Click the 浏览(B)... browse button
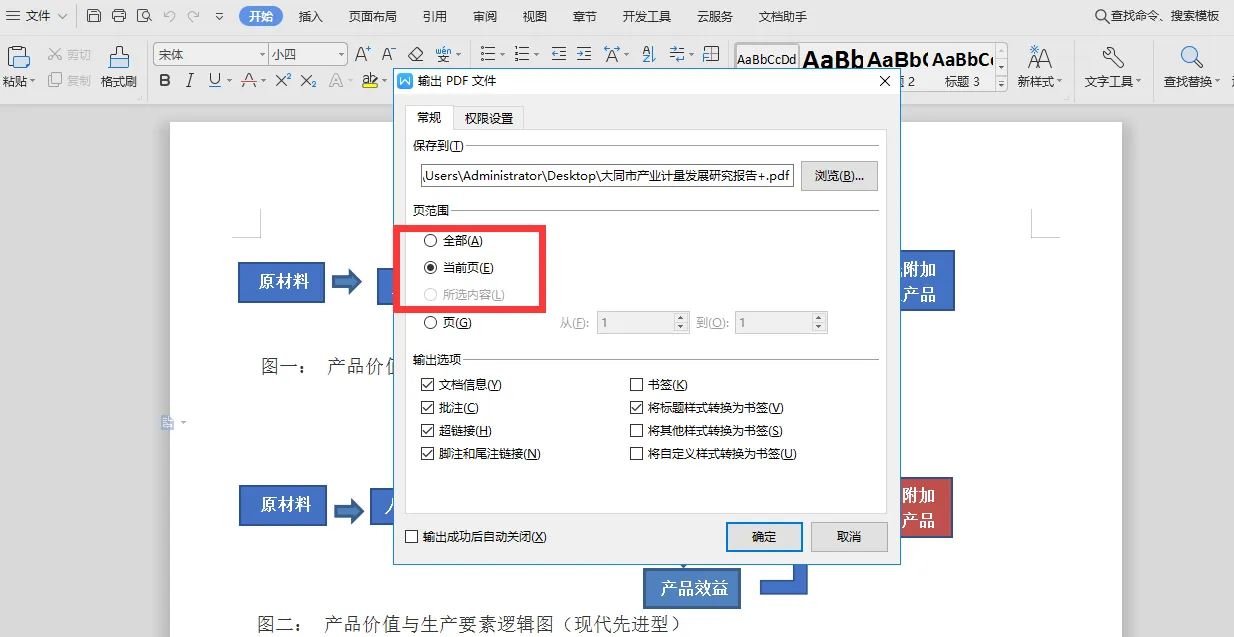The height and width of the screenshot is (637, 1234). 839,176
